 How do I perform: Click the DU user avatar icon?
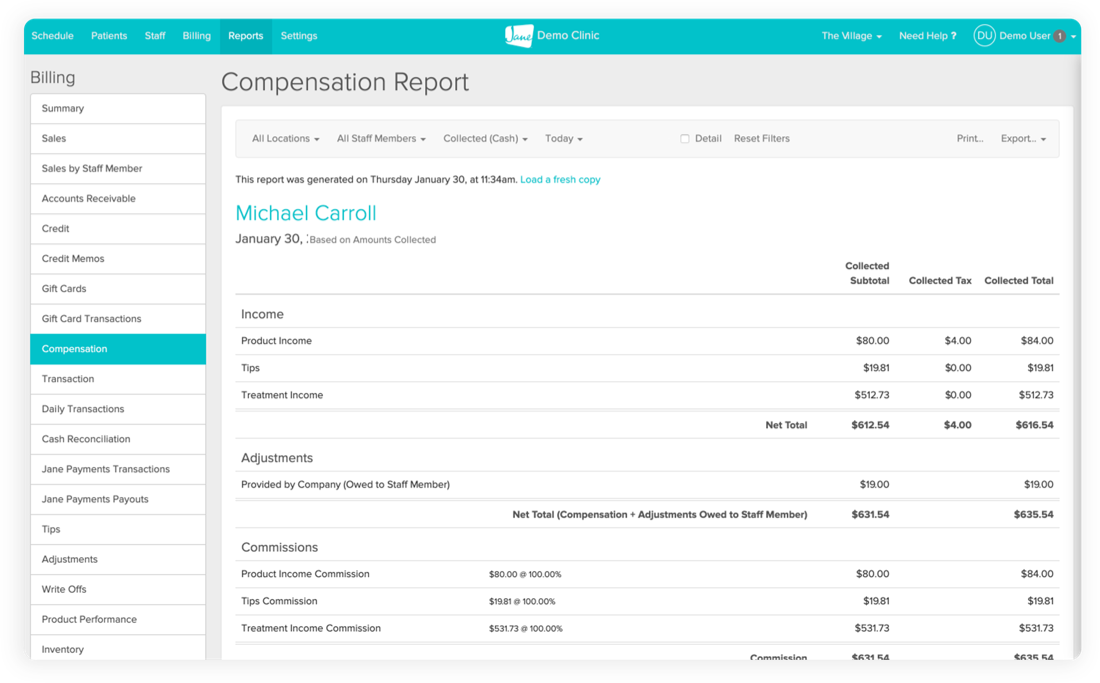pos(984,36)
